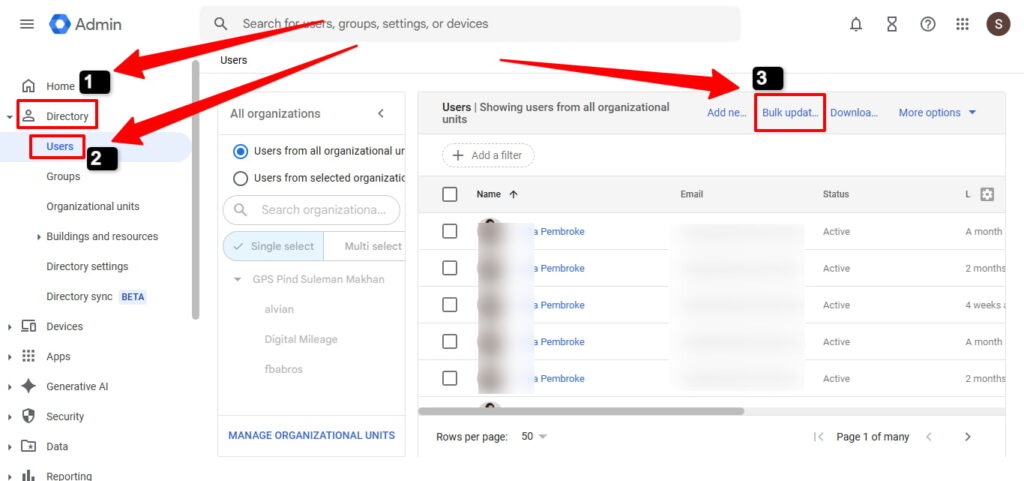This screenshot has width=1024, height=481.
Task: Open Organizational units in sidebar
Action: (93, 207)
